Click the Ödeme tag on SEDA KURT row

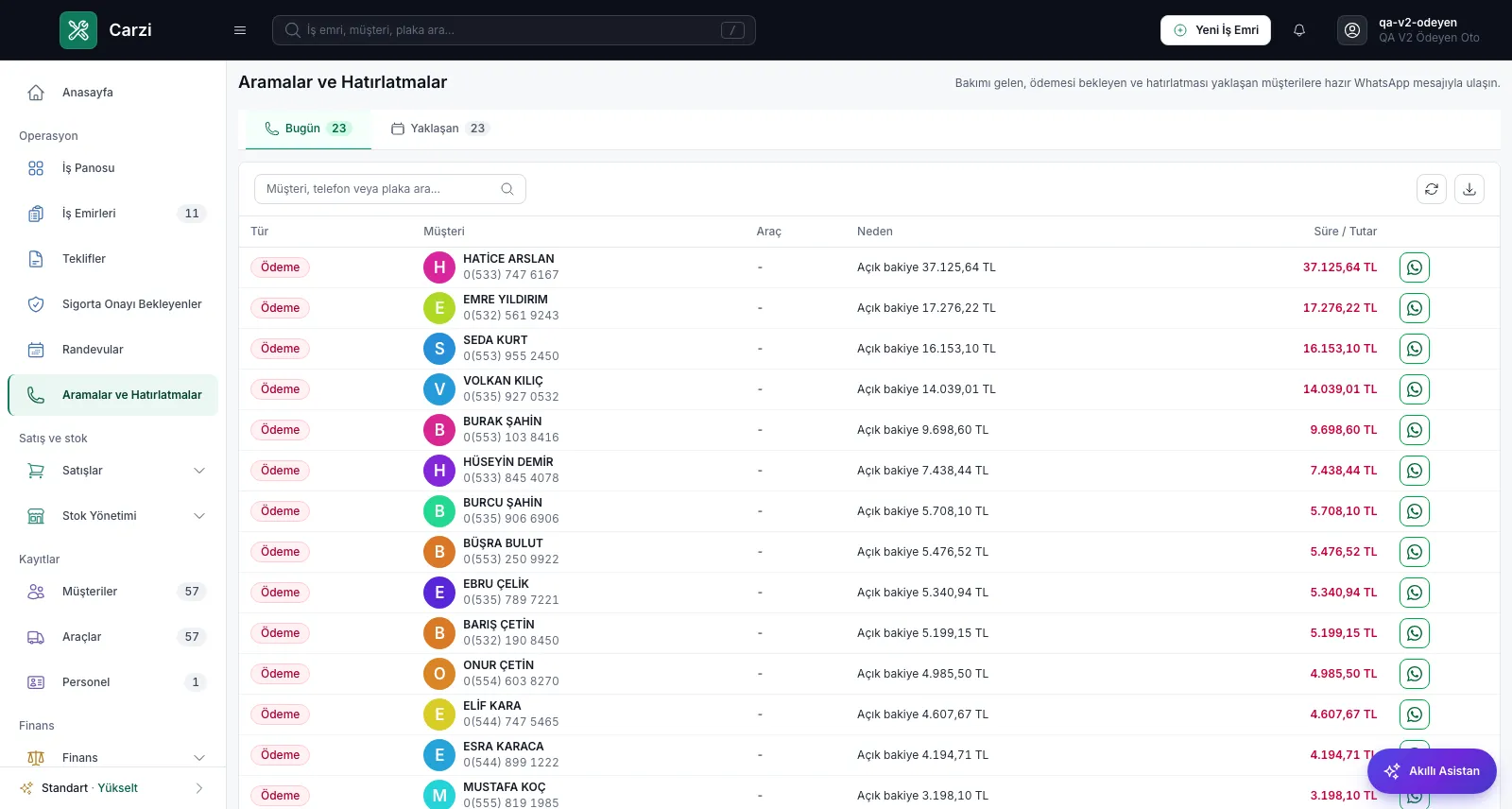click(281, 349)
